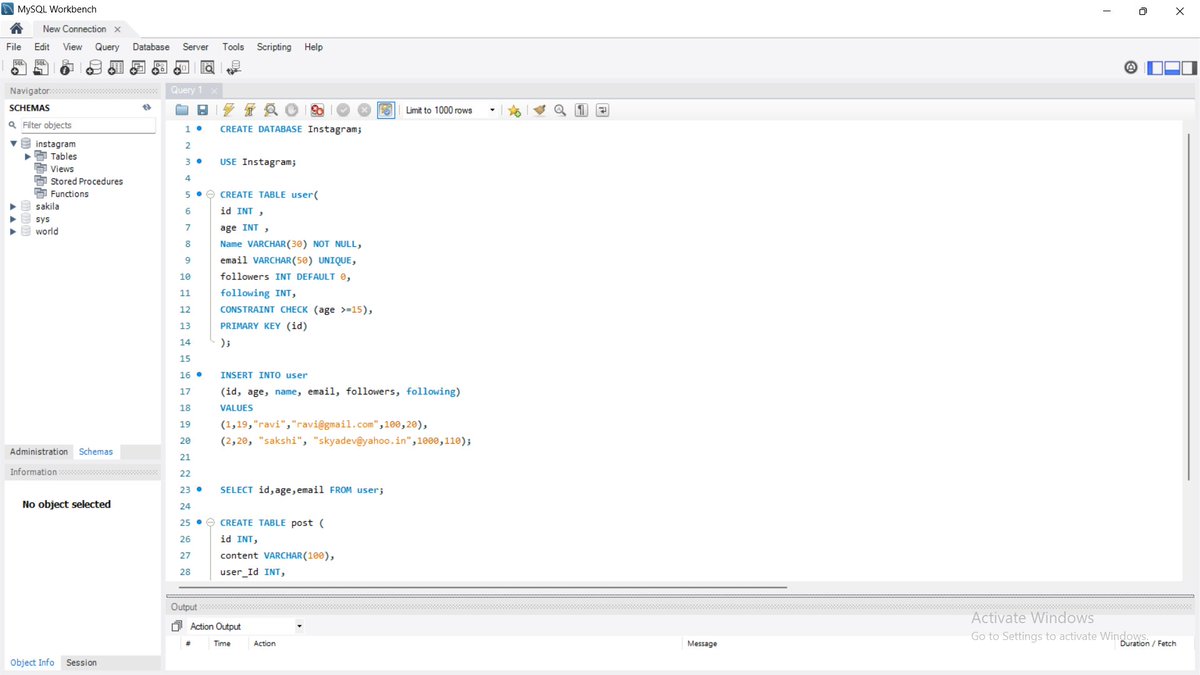Show find panel magnifier icon in editor
The height and width of the screenshot is (675, 1200).
560,110
